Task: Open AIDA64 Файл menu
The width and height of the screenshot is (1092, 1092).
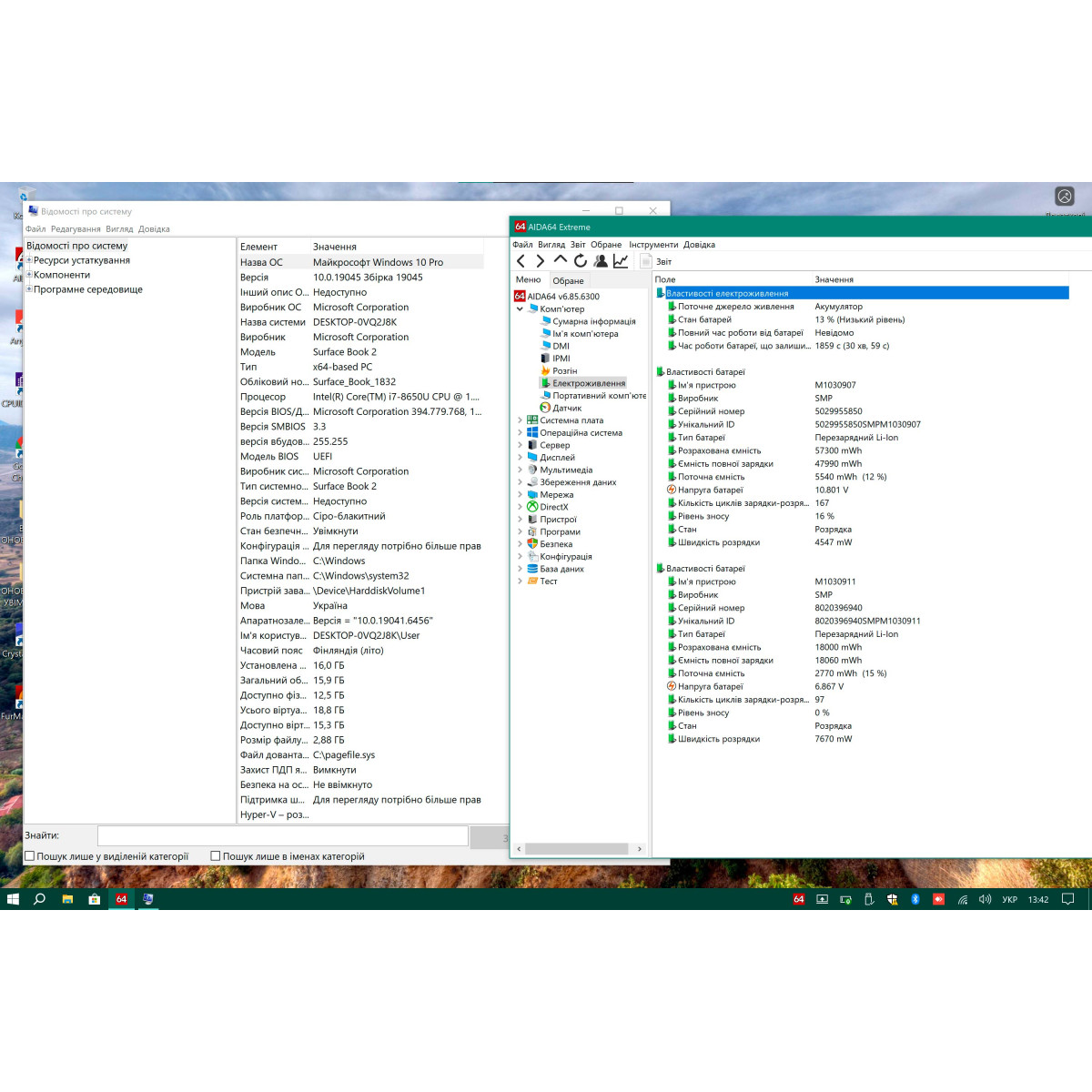Action: (522, 245)
